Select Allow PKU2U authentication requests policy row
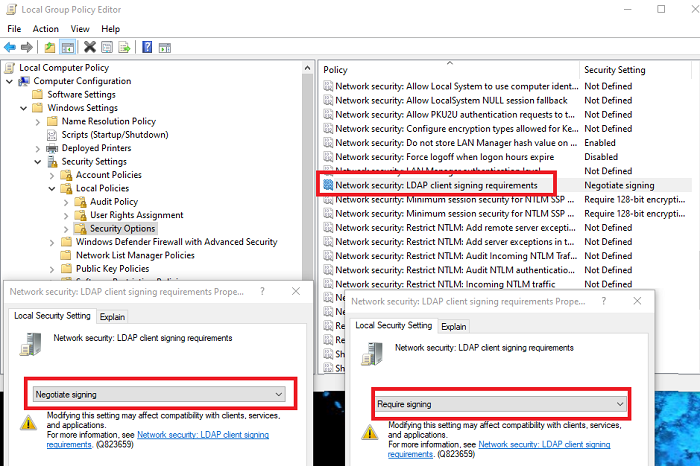 506,115
